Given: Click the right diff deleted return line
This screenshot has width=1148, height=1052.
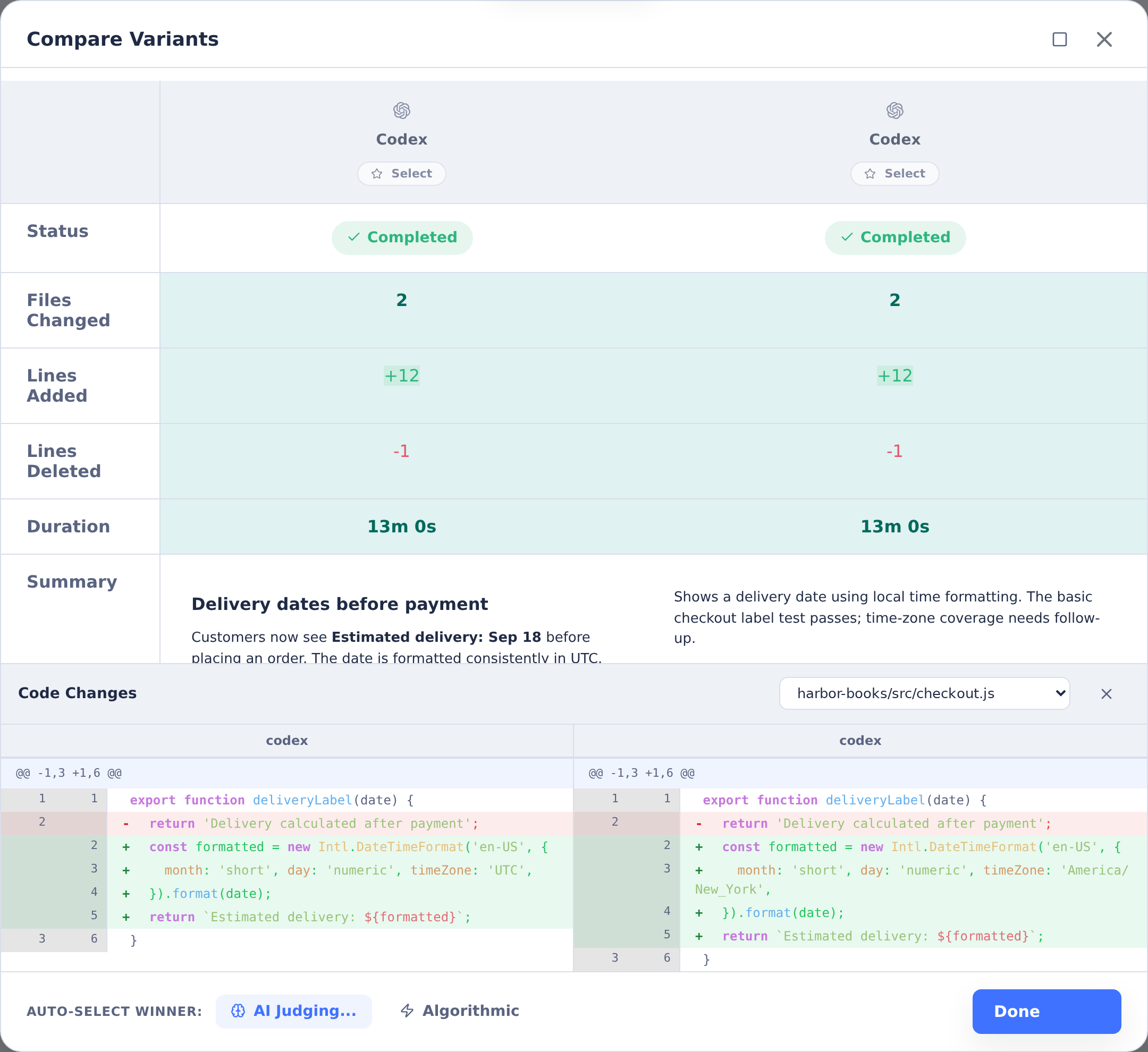Looking at the screenshot, I should [860, 824].
